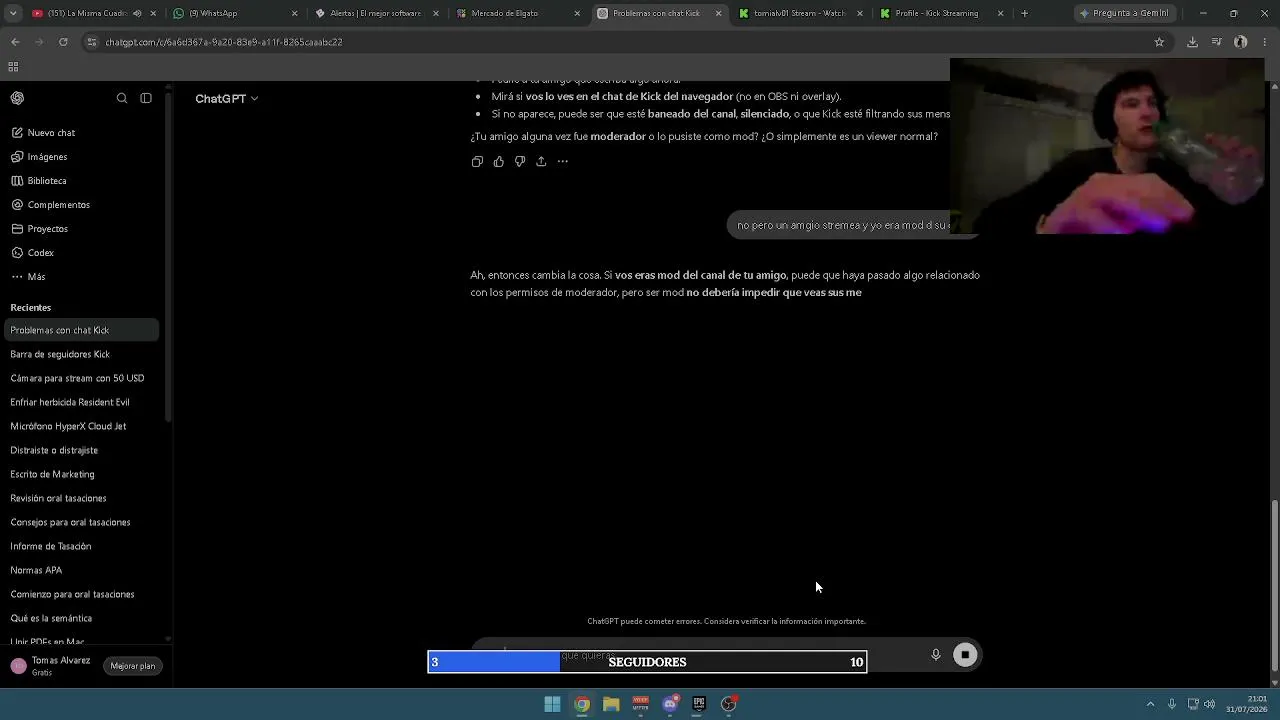Give the response a thumbs down
Viewport: 1280px width, 720px height.
tap(520, 162)
